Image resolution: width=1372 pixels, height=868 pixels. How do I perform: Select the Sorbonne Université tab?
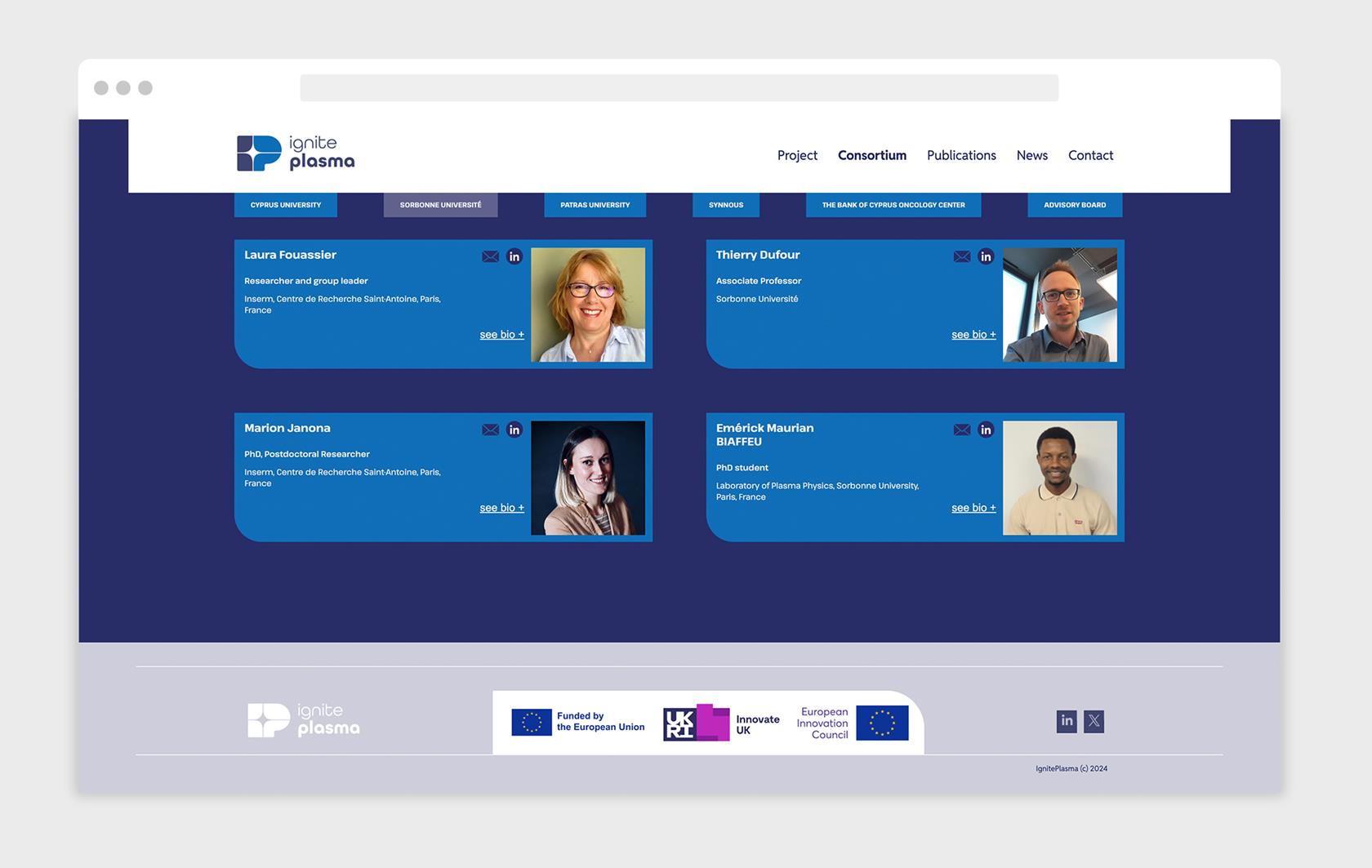coord(441,205)
